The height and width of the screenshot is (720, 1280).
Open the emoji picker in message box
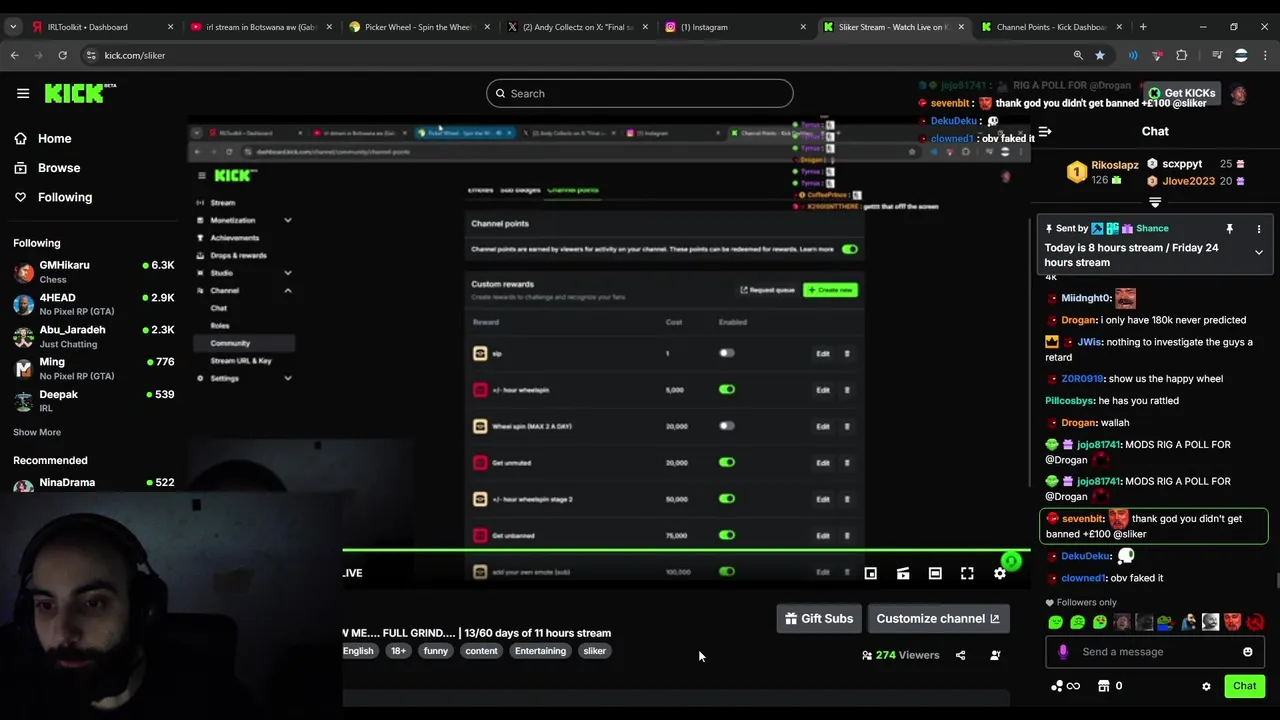(1247, 652)
